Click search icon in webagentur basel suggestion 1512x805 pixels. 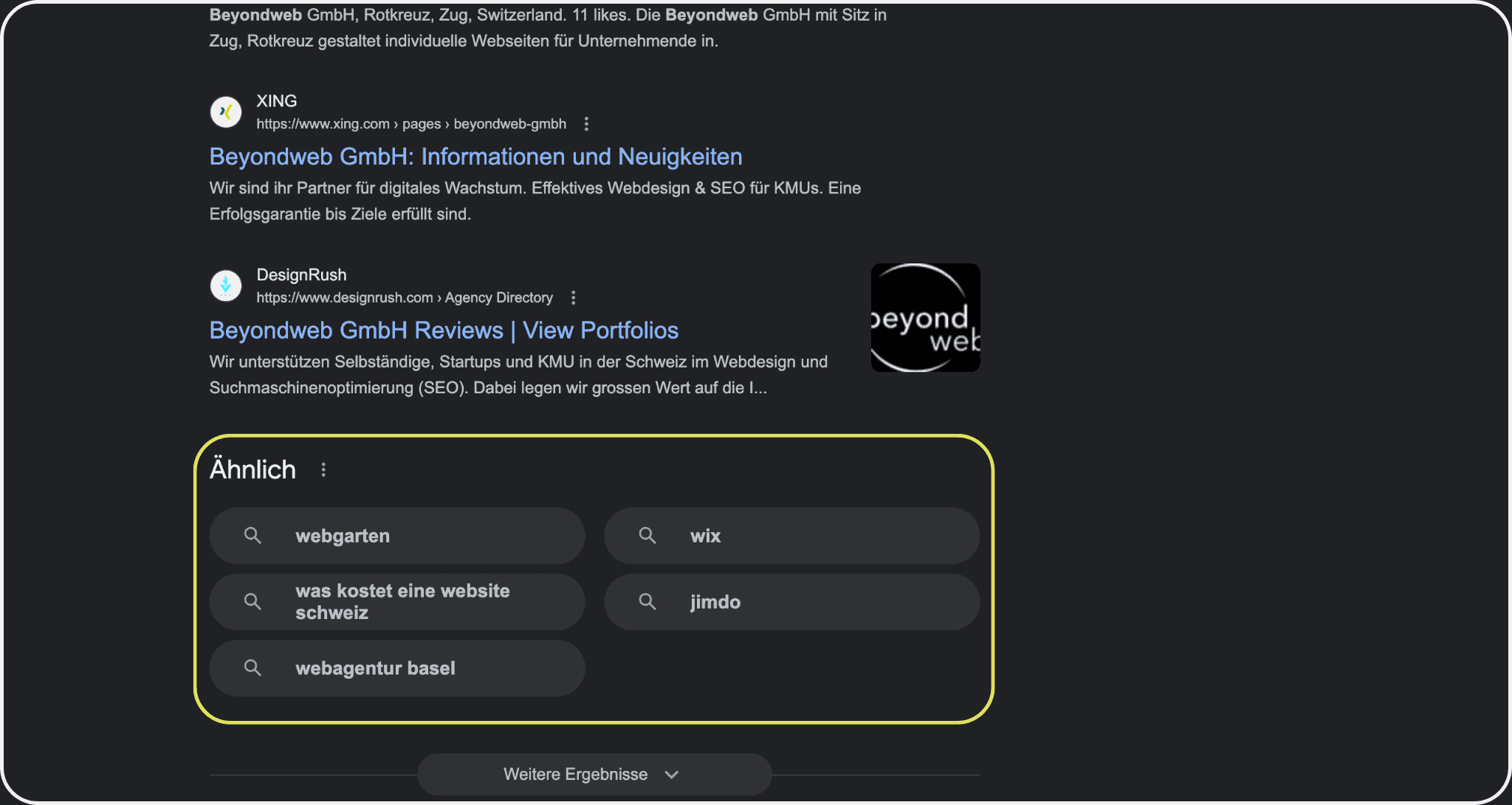point(252,668)
